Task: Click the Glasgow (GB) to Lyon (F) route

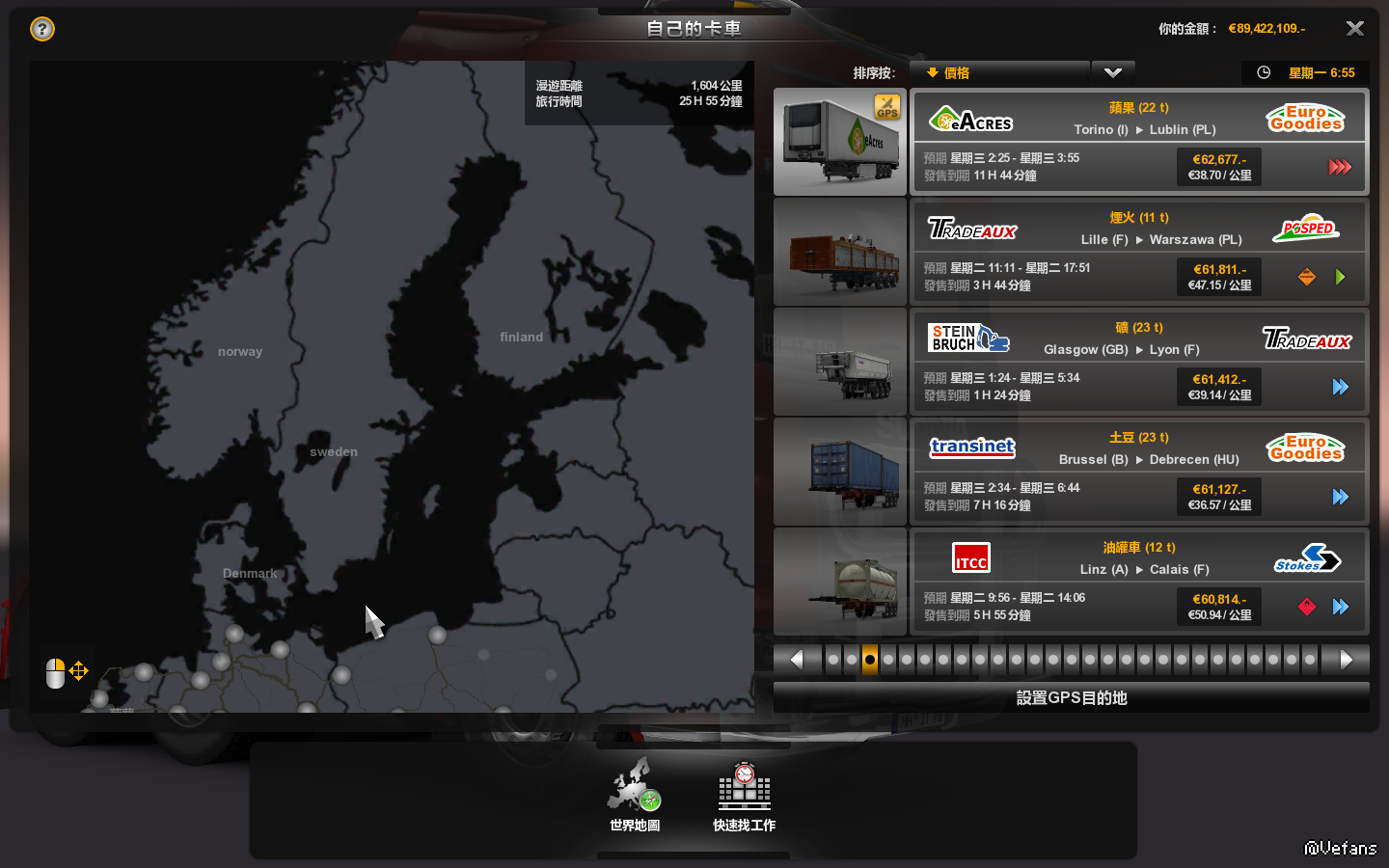Action: pyautogui.click(x=1122, y=350)
